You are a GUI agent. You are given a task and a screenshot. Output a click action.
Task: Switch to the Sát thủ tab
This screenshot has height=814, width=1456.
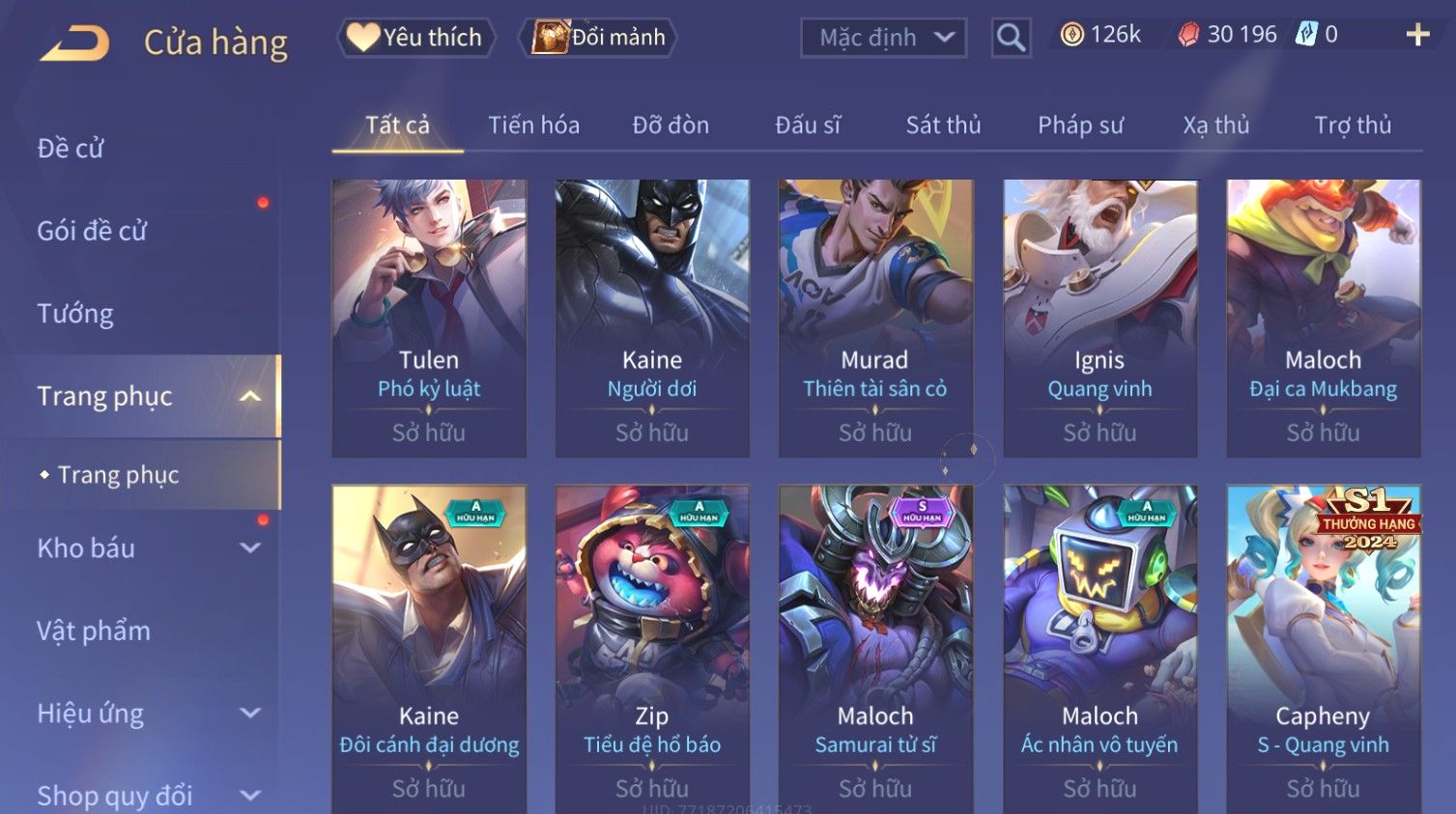pyautogui.click(x=943, y=125)
